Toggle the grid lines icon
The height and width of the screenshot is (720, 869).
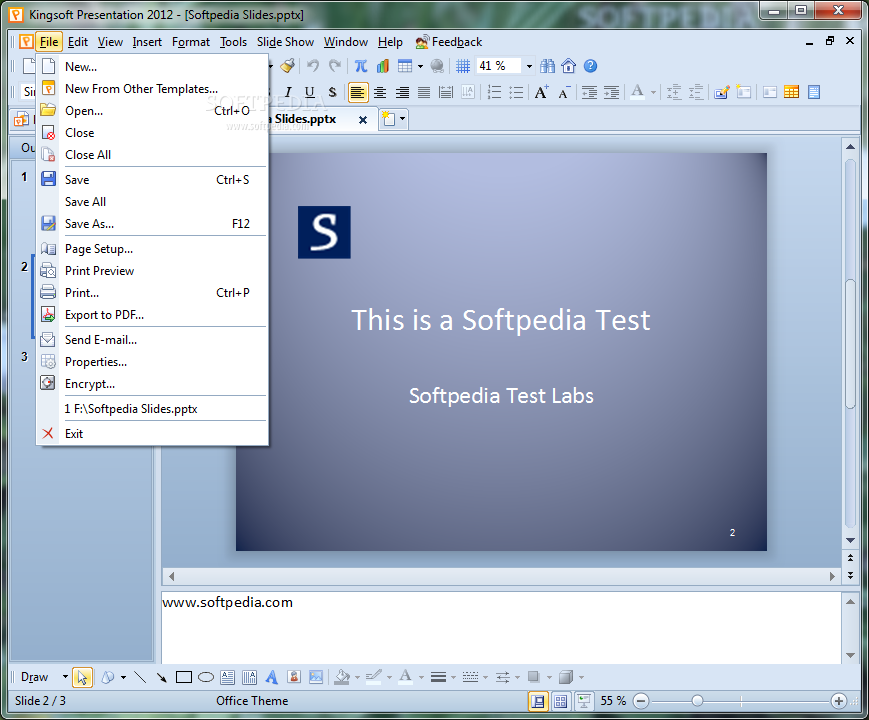[463, 66]
